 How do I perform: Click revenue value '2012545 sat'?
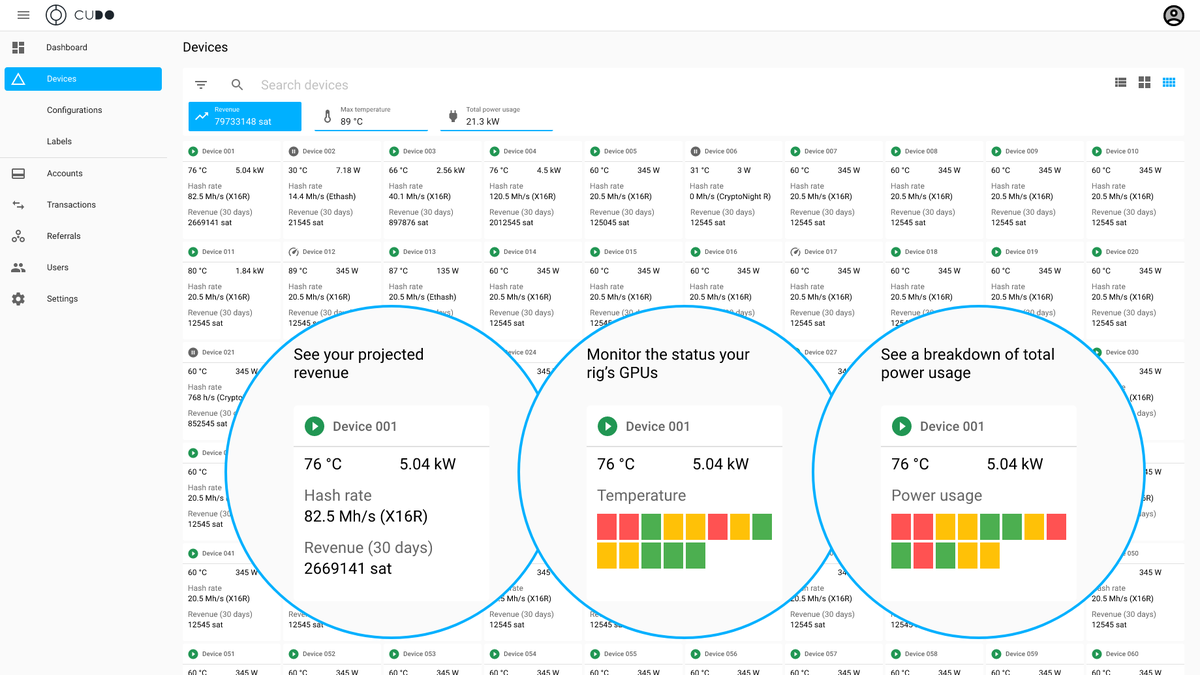point(511,223)
